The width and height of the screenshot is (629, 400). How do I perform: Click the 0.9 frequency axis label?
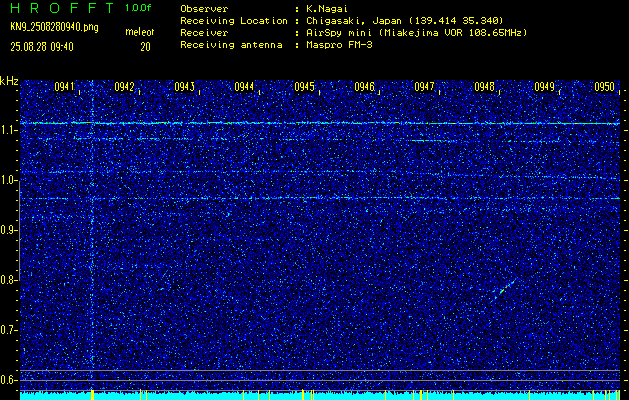[9, 230]
